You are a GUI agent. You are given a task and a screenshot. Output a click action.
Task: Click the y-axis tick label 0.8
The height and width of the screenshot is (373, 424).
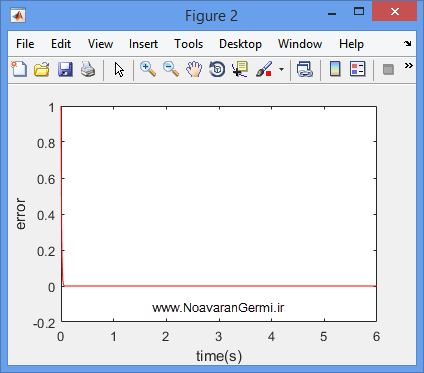[x=46, y=144]
